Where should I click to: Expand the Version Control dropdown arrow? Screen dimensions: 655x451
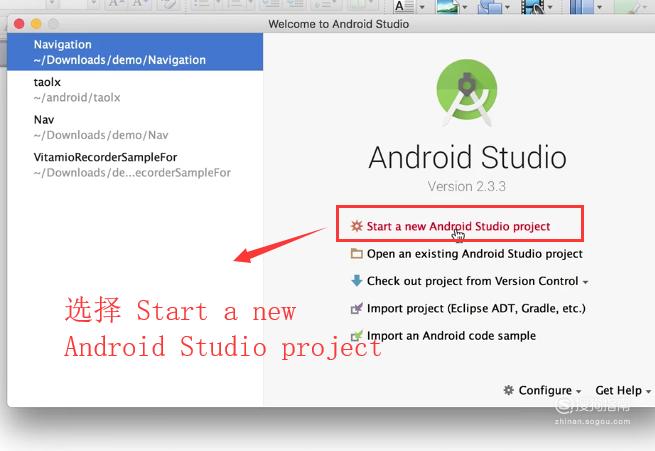(x=585, y=282)
